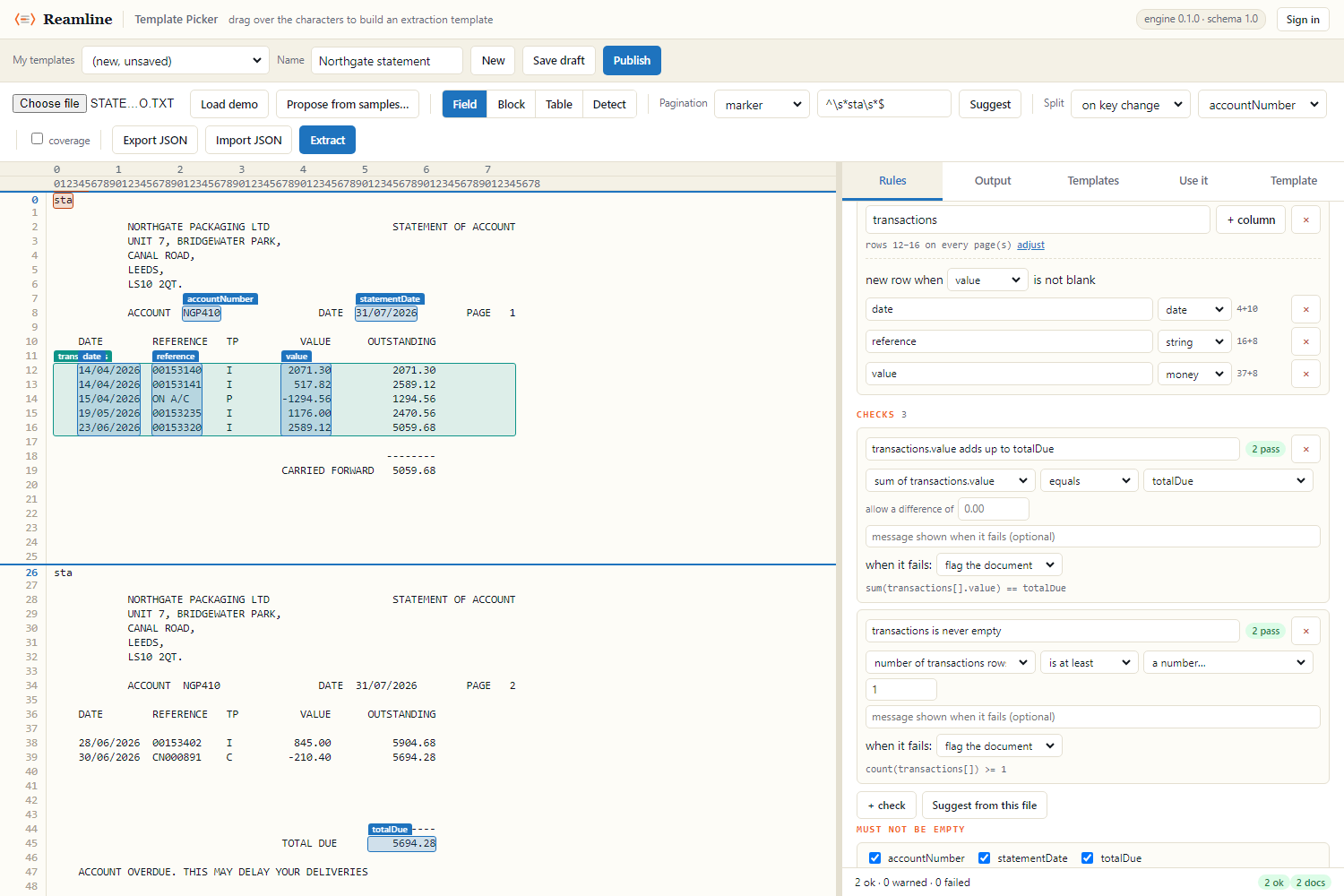Click Sign in
The width and height of the screenshot is (1344, 896).
(x=1303, y=19)
